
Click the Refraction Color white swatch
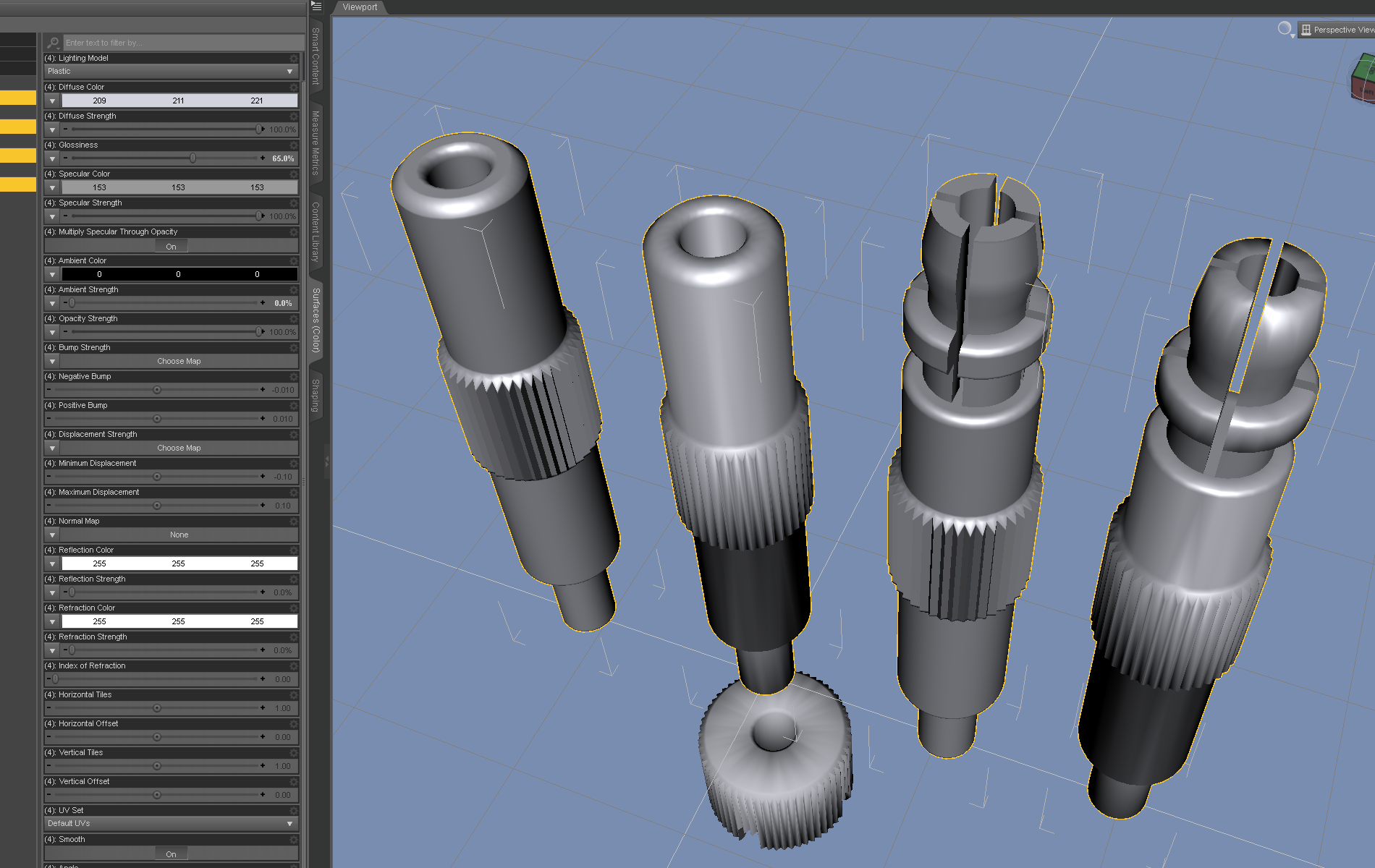[179, 621]
